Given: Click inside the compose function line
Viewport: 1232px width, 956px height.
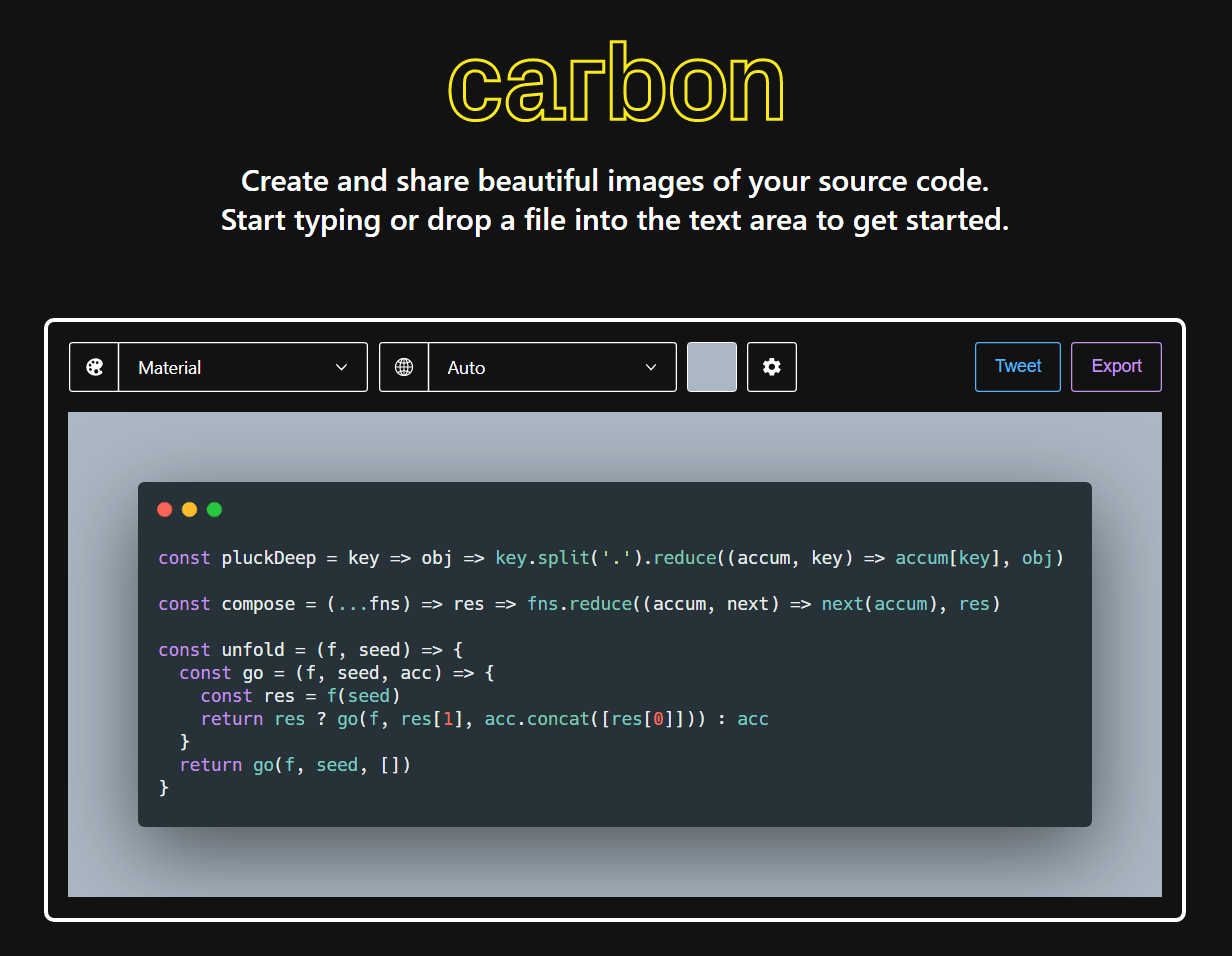Looking at the screenshot, I should (x=579, y=604).
